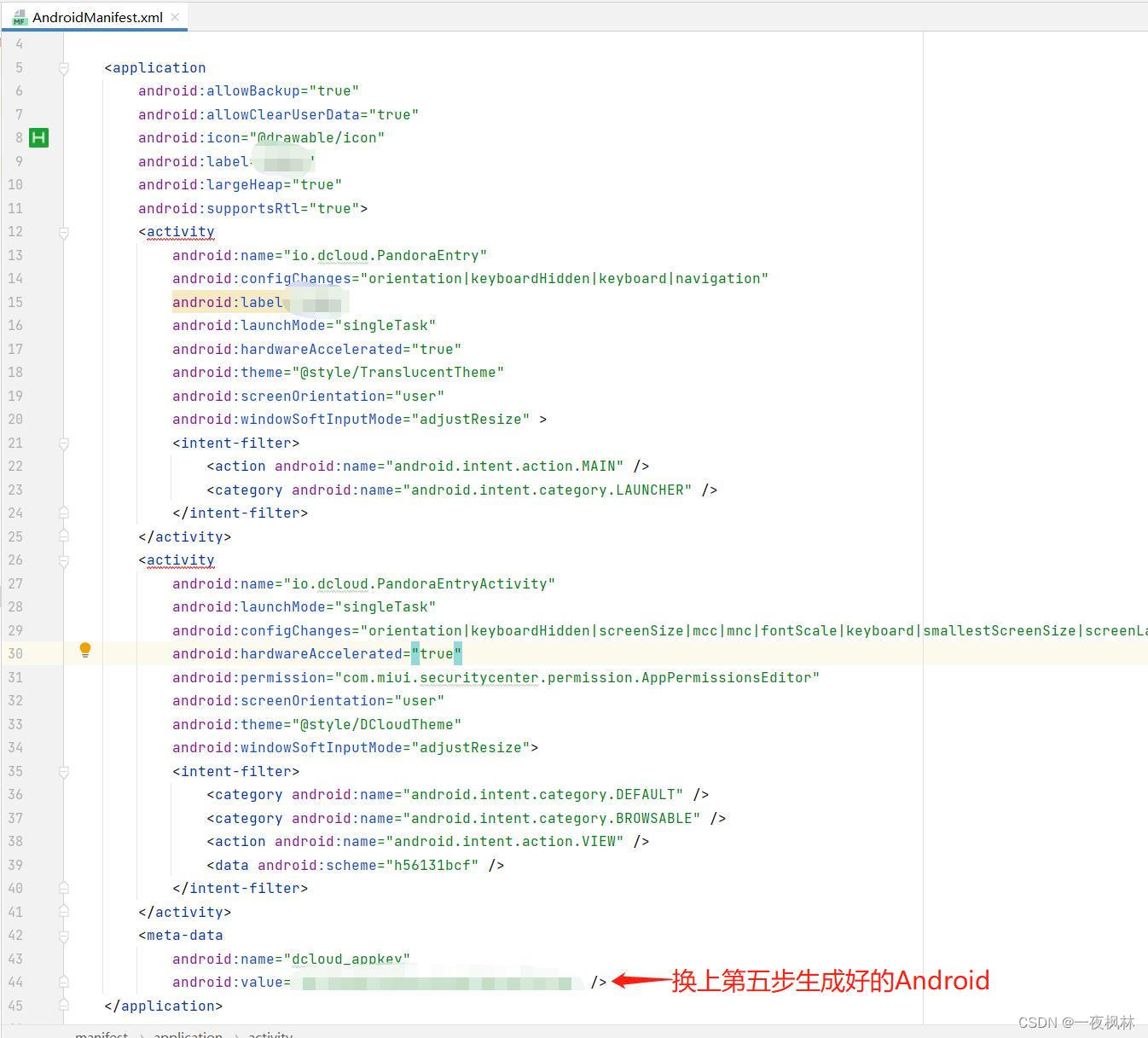
Task: Click "android.intent.action.MAIN" action name
Action: click(x=505, y=466)
